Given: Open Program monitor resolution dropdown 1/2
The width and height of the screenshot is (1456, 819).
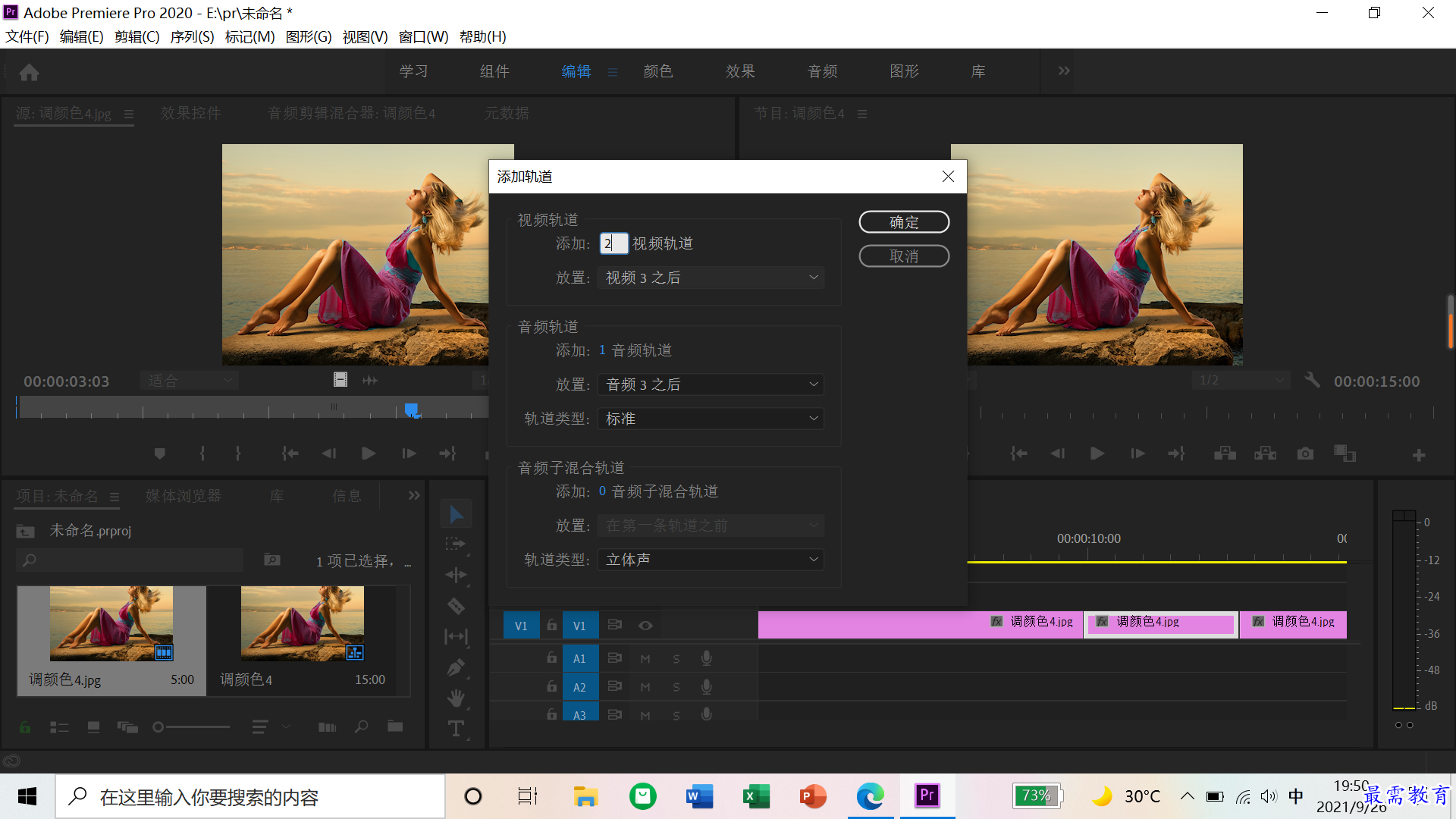Looking at the screenshot, I should point(1241,380).
